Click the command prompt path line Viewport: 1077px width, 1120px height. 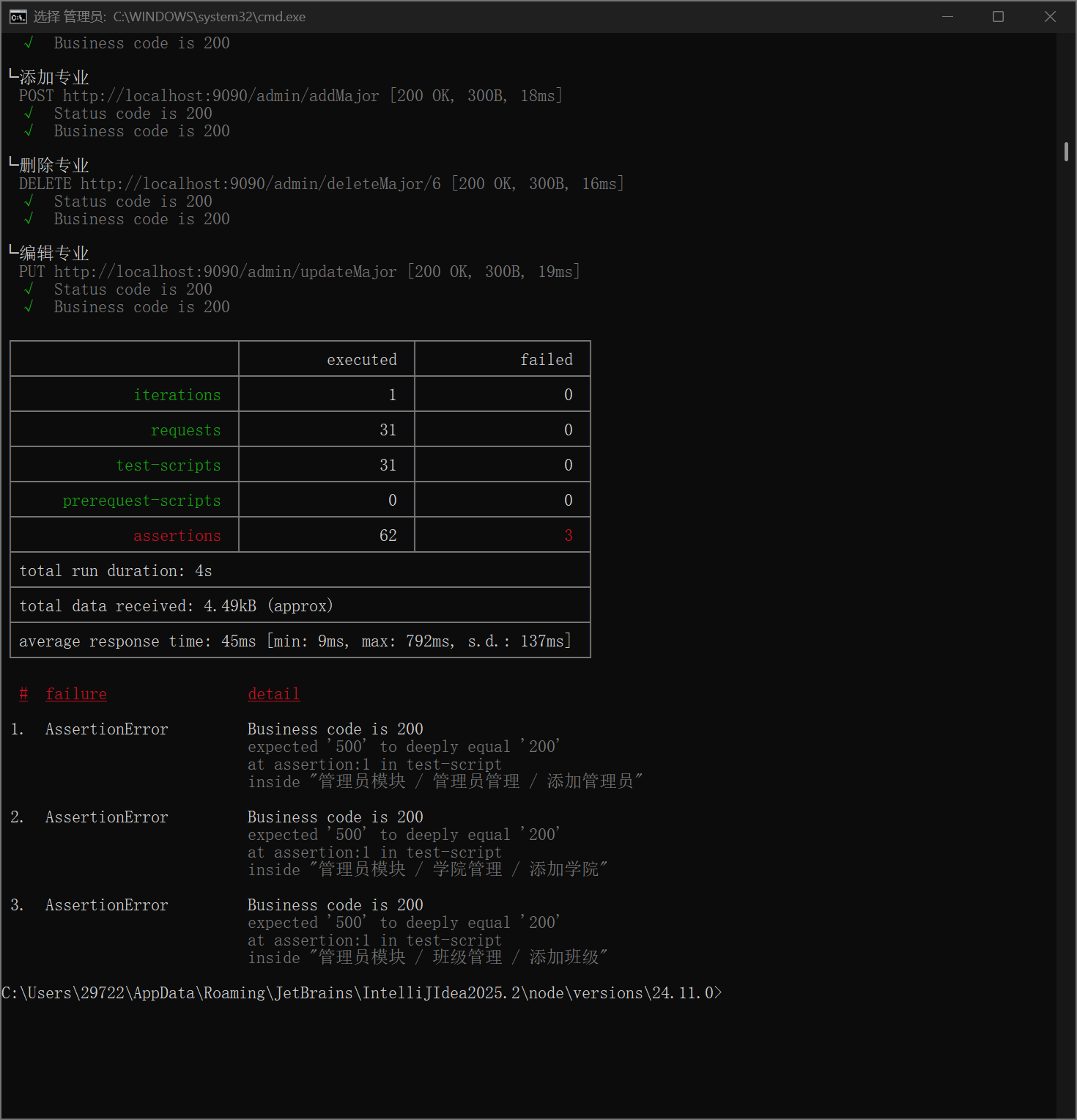pos(362,993)
